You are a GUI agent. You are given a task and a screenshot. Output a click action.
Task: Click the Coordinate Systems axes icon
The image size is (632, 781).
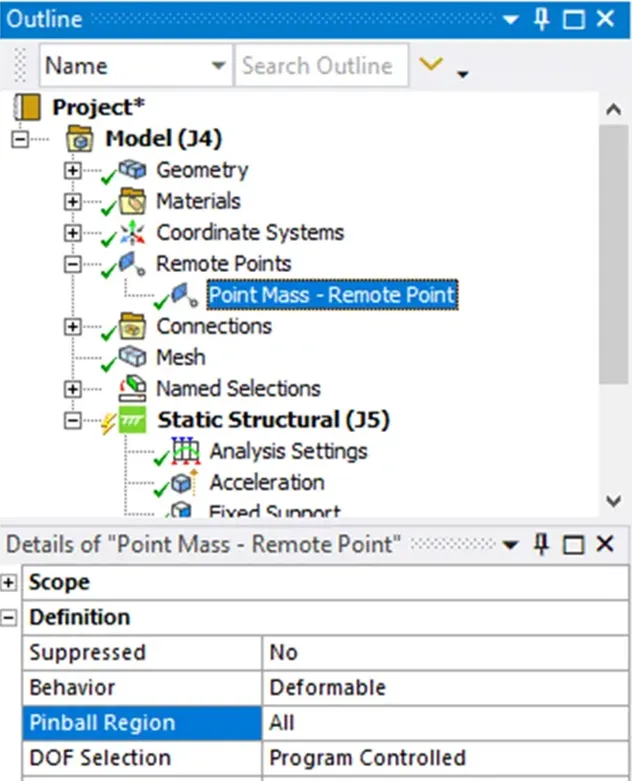tap(132, 233)
